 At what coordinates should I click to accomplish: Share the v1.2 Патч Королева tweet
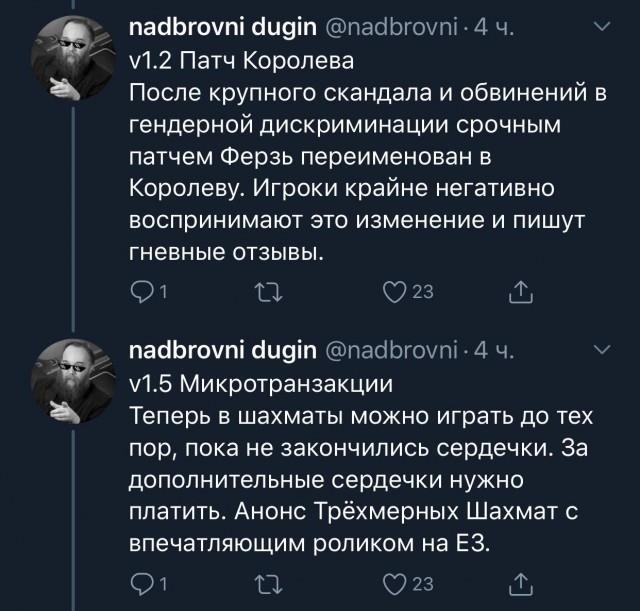point(519,290)
